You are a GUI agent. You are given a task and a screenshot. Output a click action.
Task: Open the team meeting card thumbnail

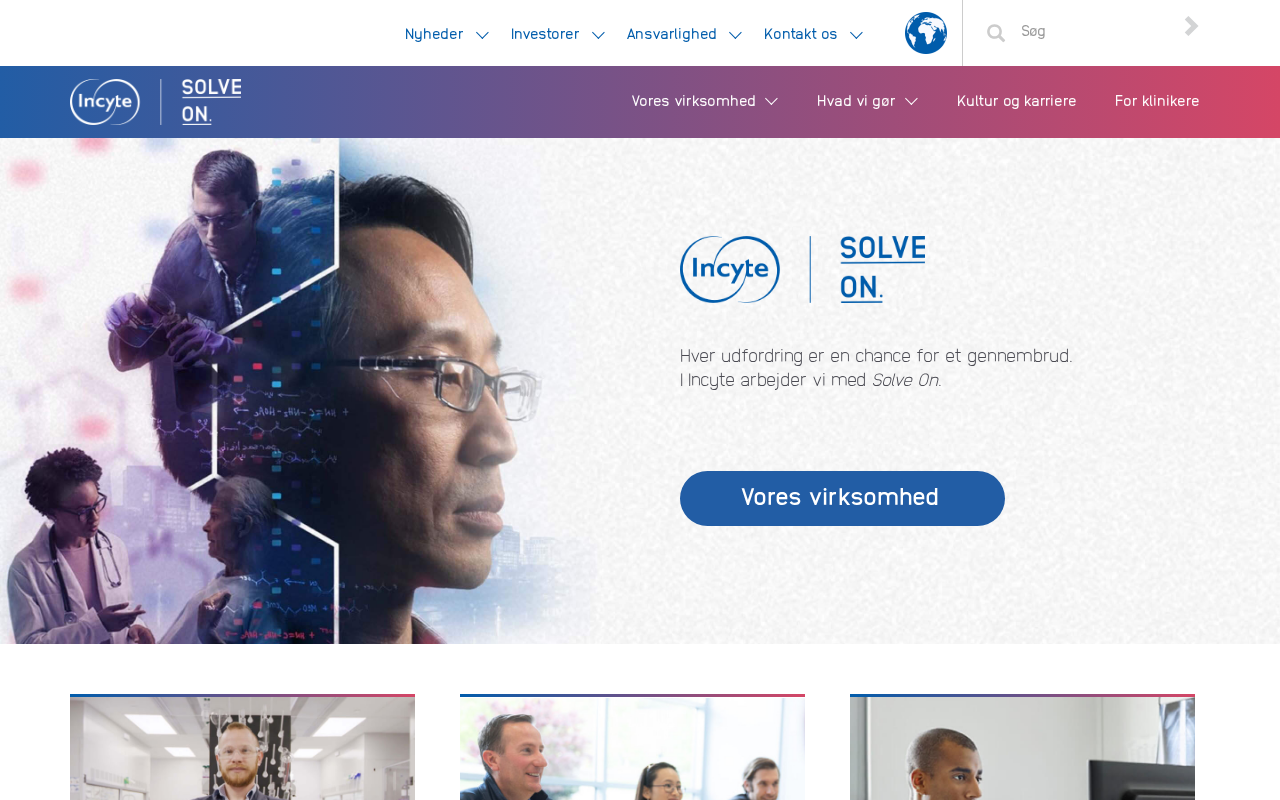(x=632, y=748)
